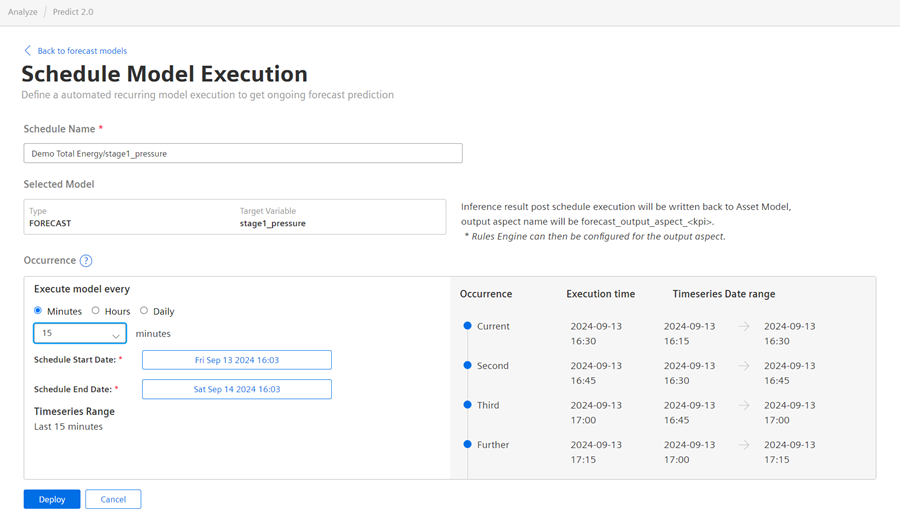The image size is (900, 532).
Task: Go to Analyze in the breadcrumb
Action: tap(22, 12)
